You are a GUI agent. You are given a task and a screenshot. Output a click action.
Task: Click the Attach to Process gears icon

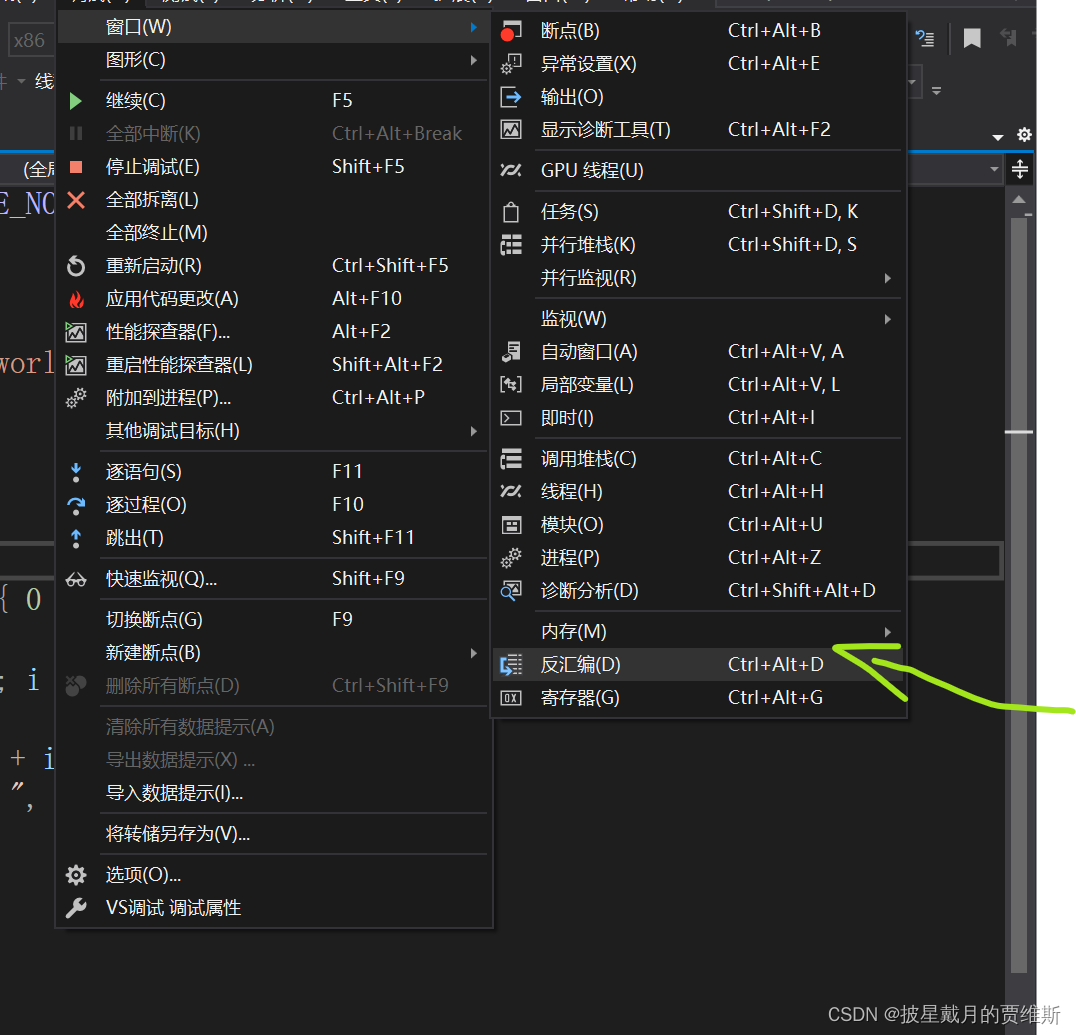(75, 398)
